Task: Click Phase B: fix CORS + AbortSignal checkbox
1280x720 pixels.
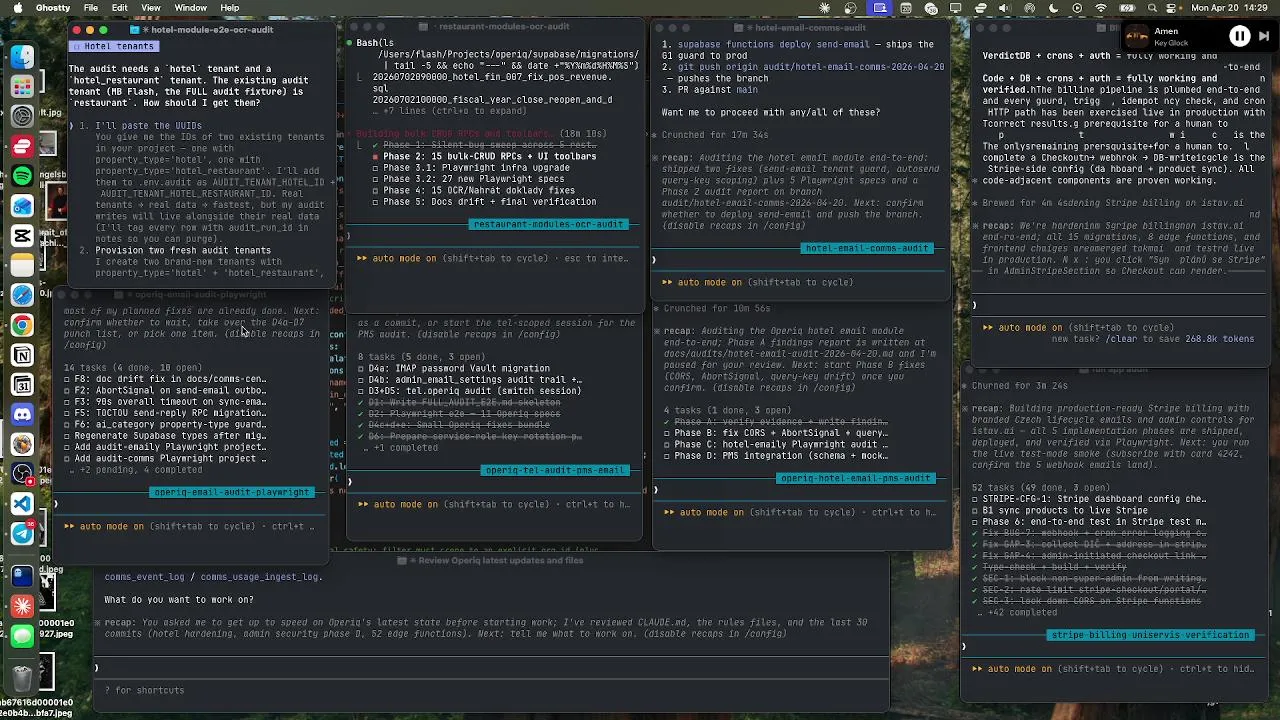Action: pyautogui.click(x=667, y=433)
